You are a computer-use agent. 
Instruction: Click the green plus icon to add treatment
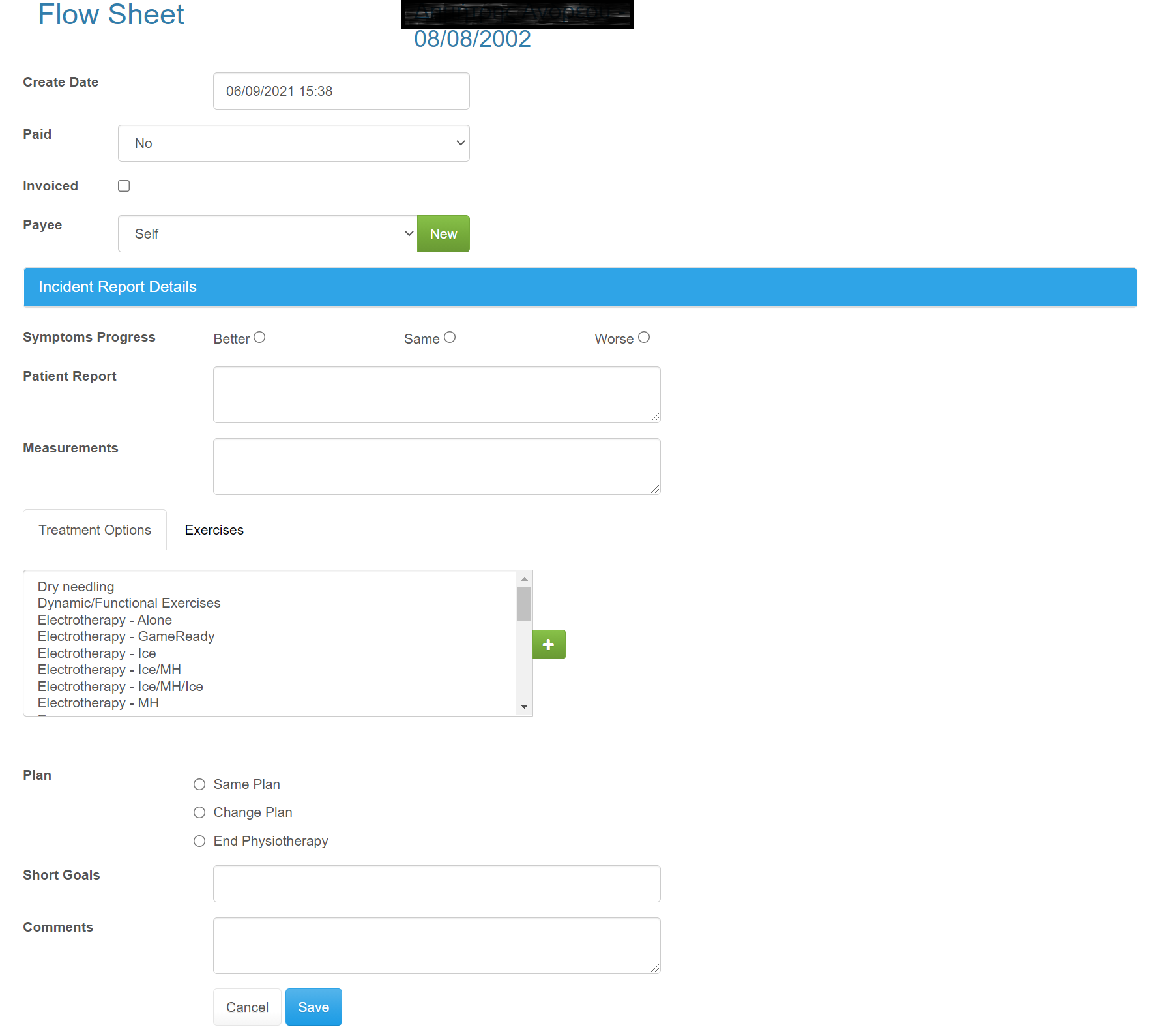click(x=549, y=644)
